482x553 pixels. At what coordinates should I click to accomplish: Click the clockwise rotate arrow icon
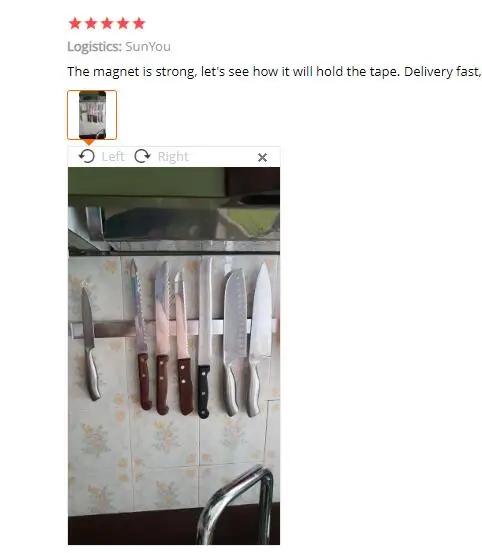(142, 156)
